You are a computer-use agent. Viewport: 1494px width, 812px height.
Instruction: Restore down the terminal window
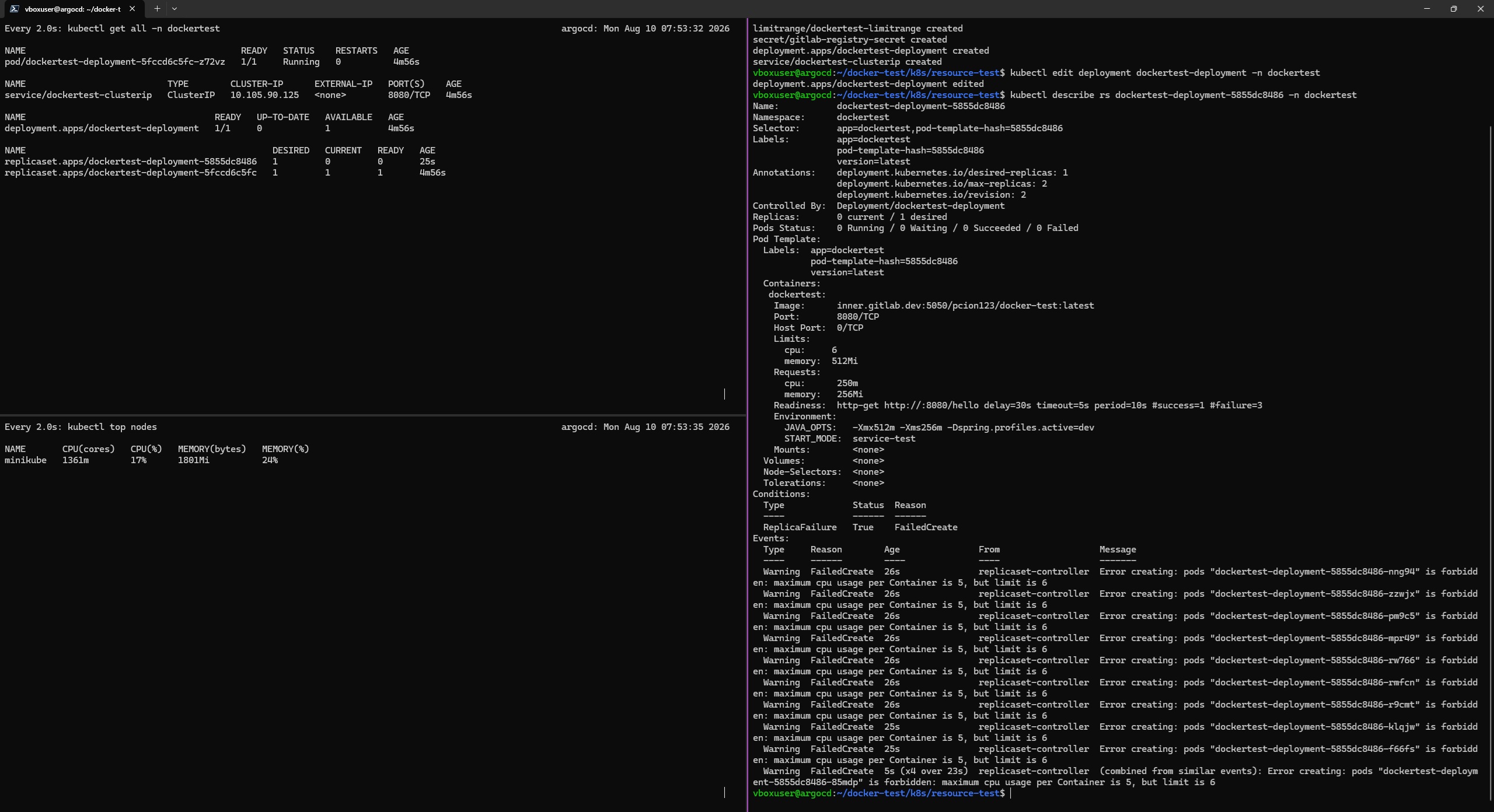click(x=1454, y=9)
